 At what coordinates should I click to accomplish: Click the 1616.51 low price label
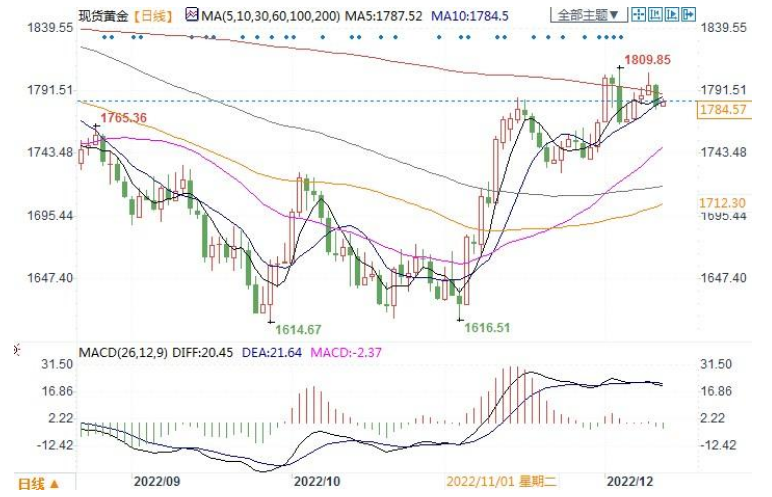click(487, 328)
